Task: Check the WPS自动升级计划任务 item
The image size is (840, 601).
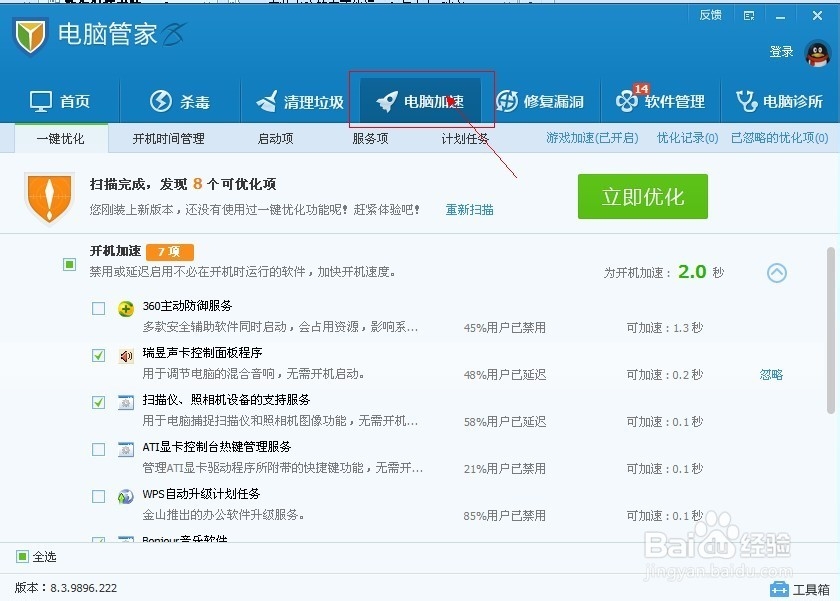Action: point(98,495)
